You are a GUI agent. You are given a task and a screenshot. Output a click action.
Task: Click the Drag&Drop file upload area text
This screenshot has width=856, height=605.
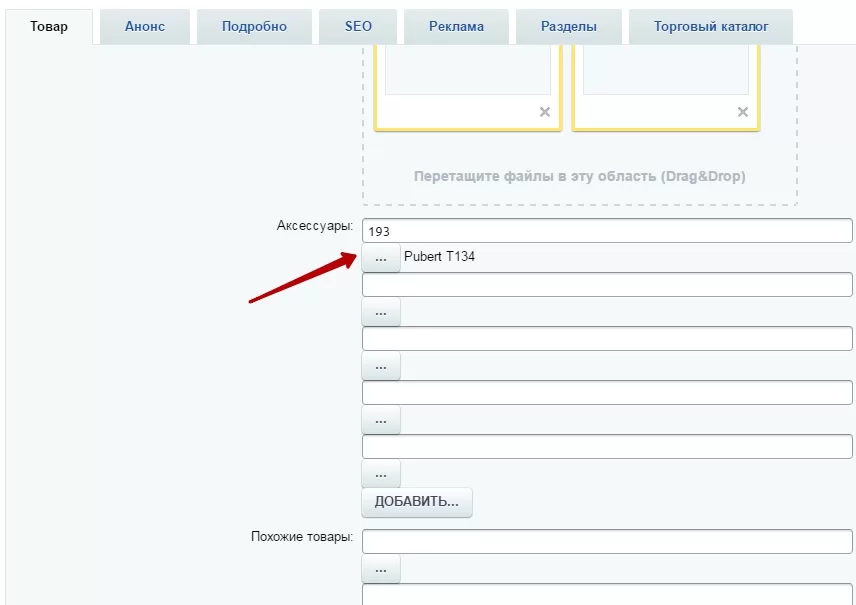coord(580,176)
